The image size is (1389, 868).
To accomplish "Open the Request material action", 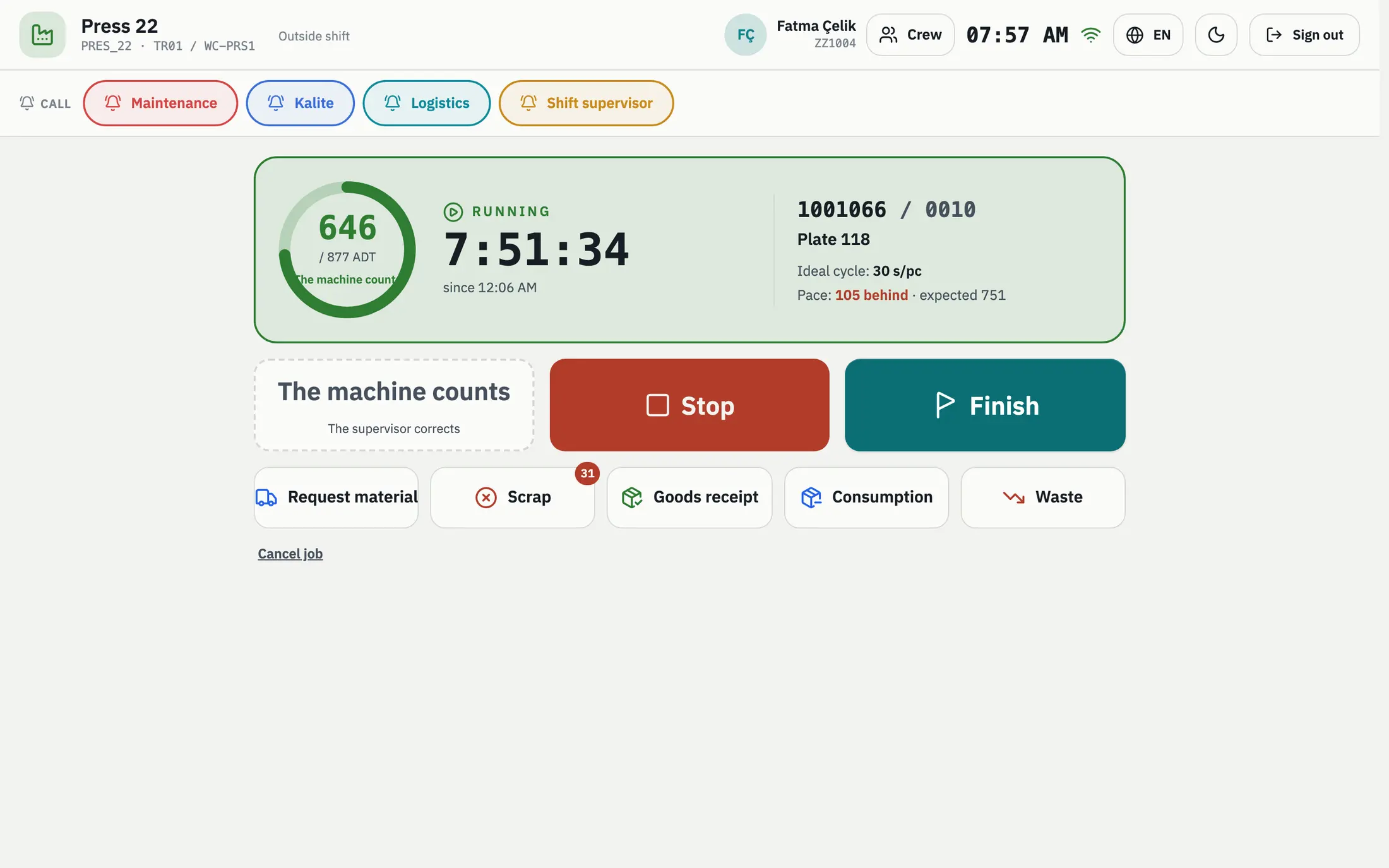I will click(336, 497).
